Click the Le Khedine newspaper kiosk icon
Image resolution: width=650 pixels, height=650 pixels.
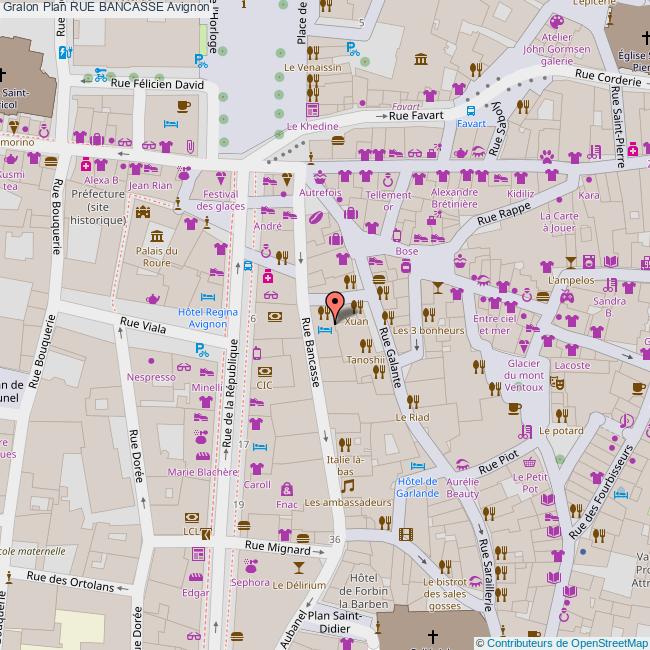click(312, 110)
